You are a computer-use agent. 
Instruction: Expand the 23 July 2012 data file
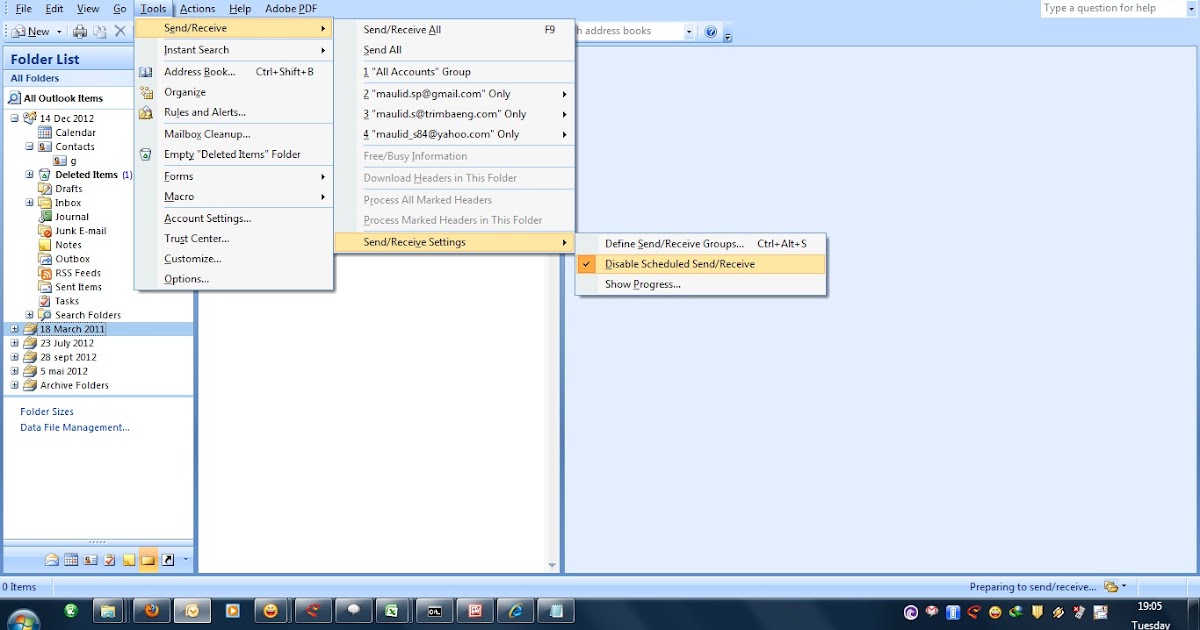[x=14, y=343]
